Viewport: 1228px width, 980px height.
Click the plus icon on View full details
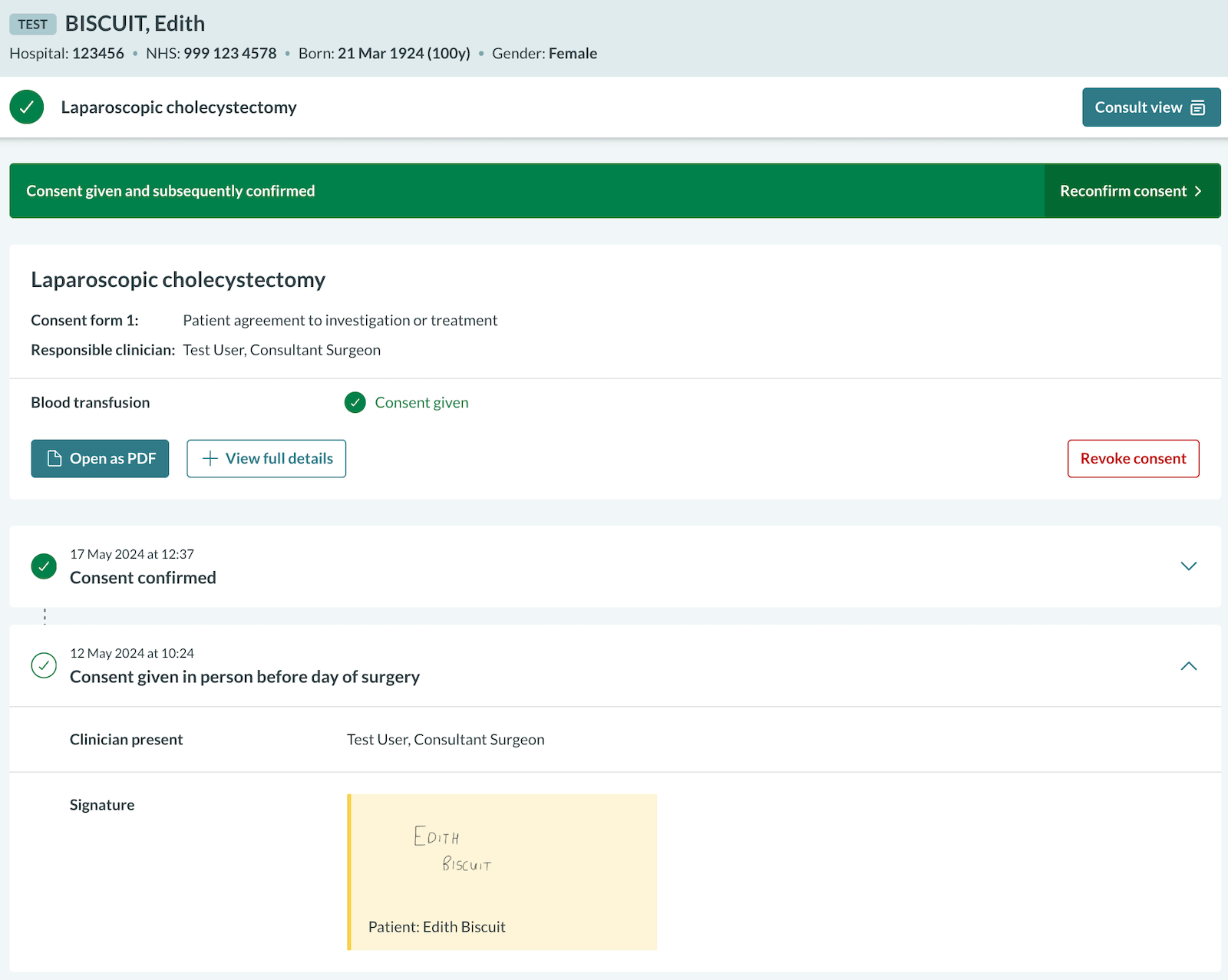click(210, 459)
